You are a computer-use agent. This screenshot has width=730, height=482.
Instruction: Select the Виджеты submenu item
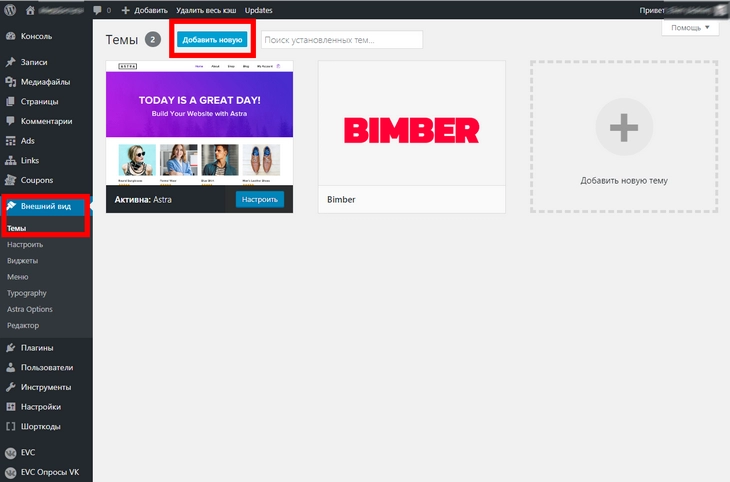click(x=22, y=261)
